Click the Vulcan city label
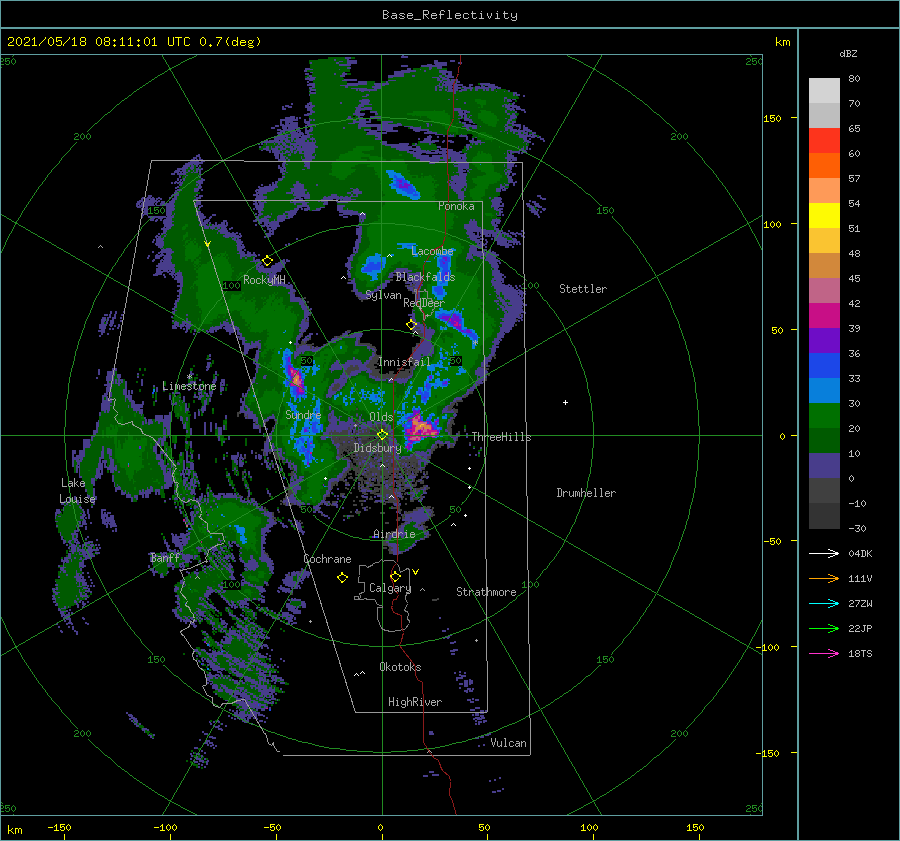The width and height of the screenshot is (900, 841). click(508, 743)
